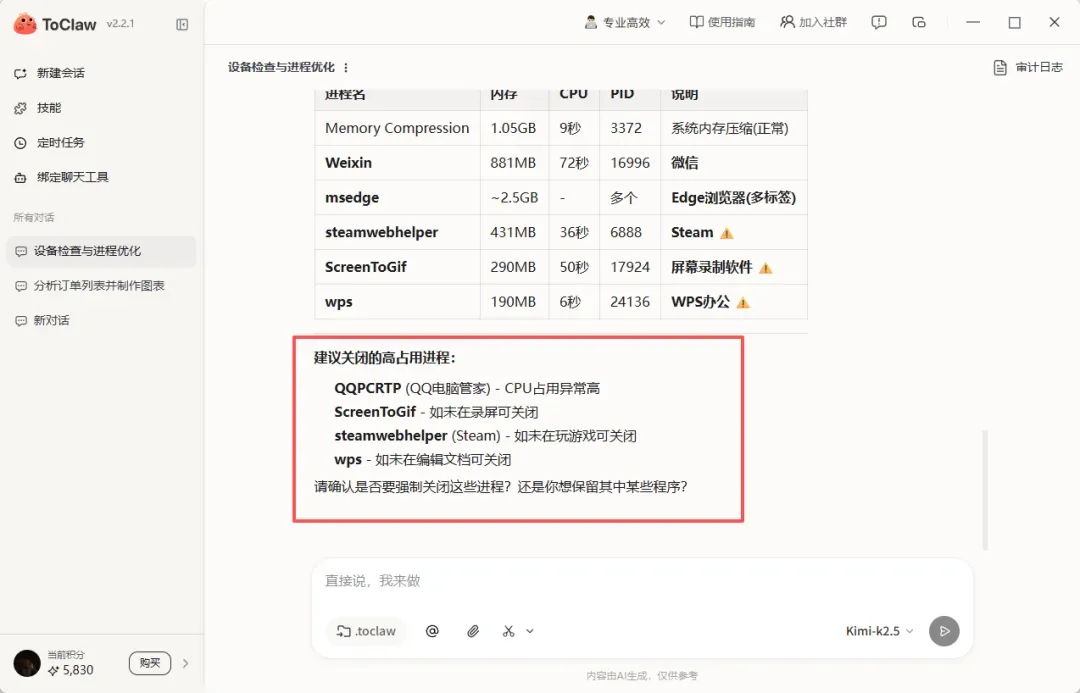Screen dimensions: 1080x693
Task: Click the warning icon beside Steam
Action: click(727, 234)
